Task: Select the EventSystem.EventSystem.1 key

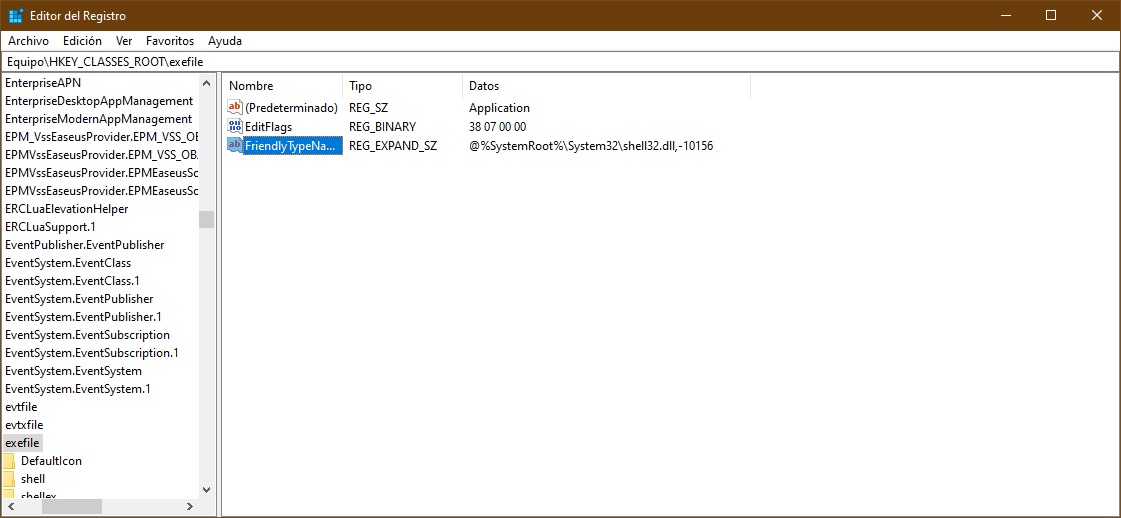Action: [77, 389]
